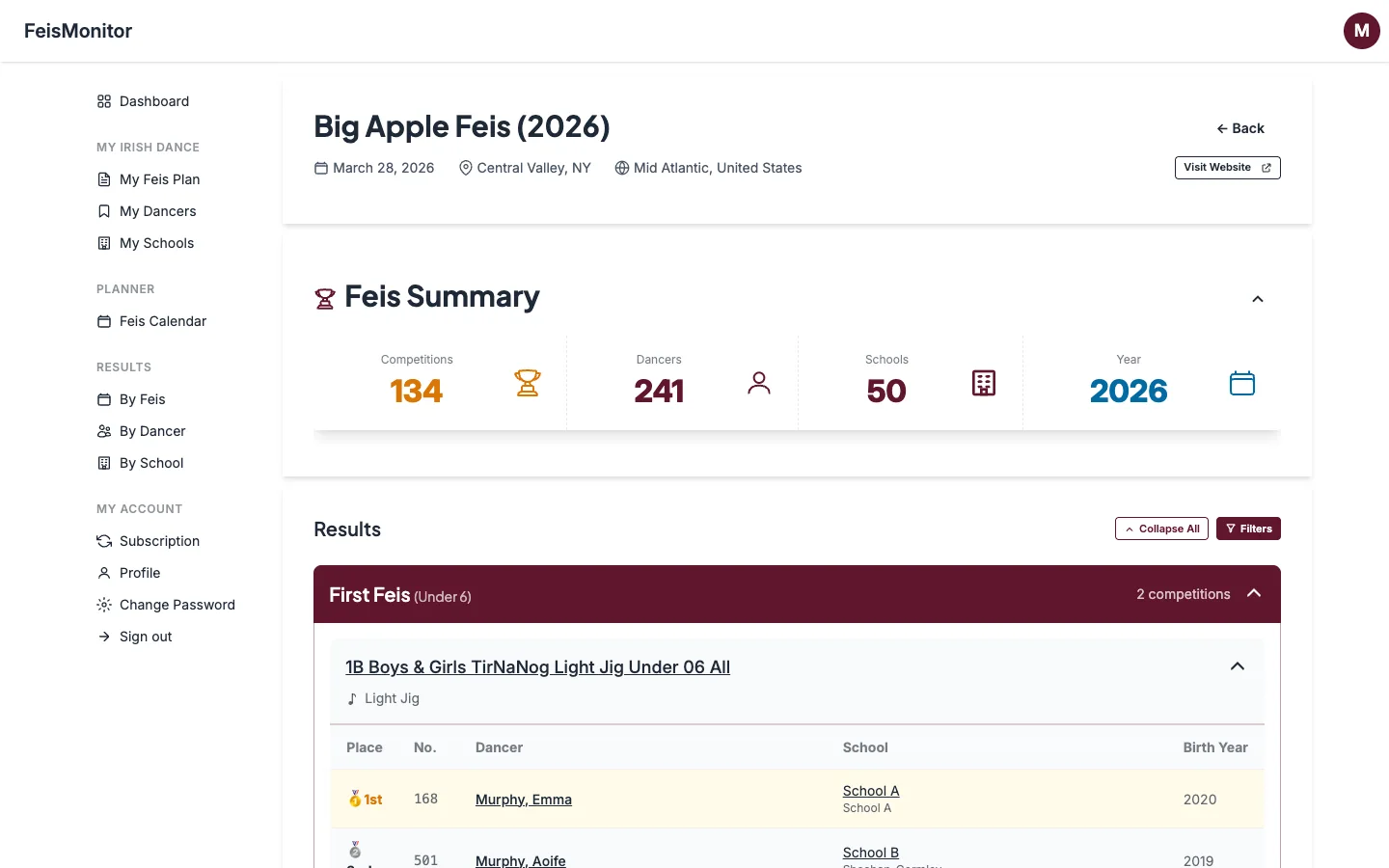Click the Visit Website button
The image size is (1389, 868).
coord(1227,167)
